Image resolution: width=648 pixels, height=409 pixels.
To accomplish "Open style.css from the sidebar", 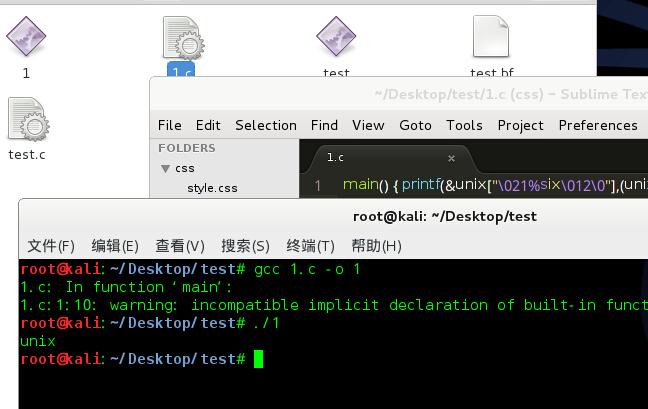I will tap(212, 188).
